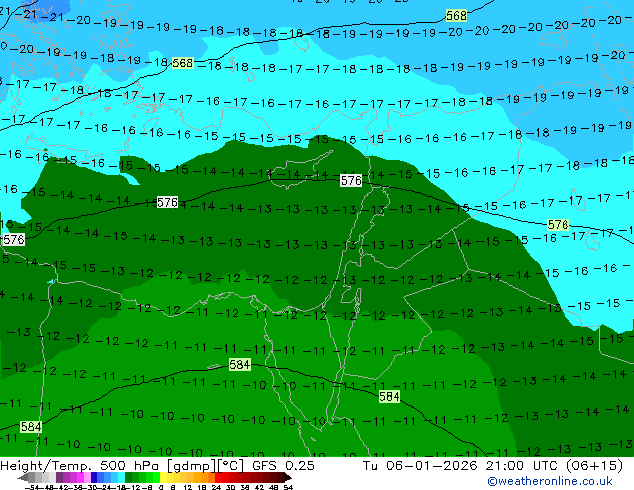
Task: Click the 576 label at the left map edge
Action: 13,239
